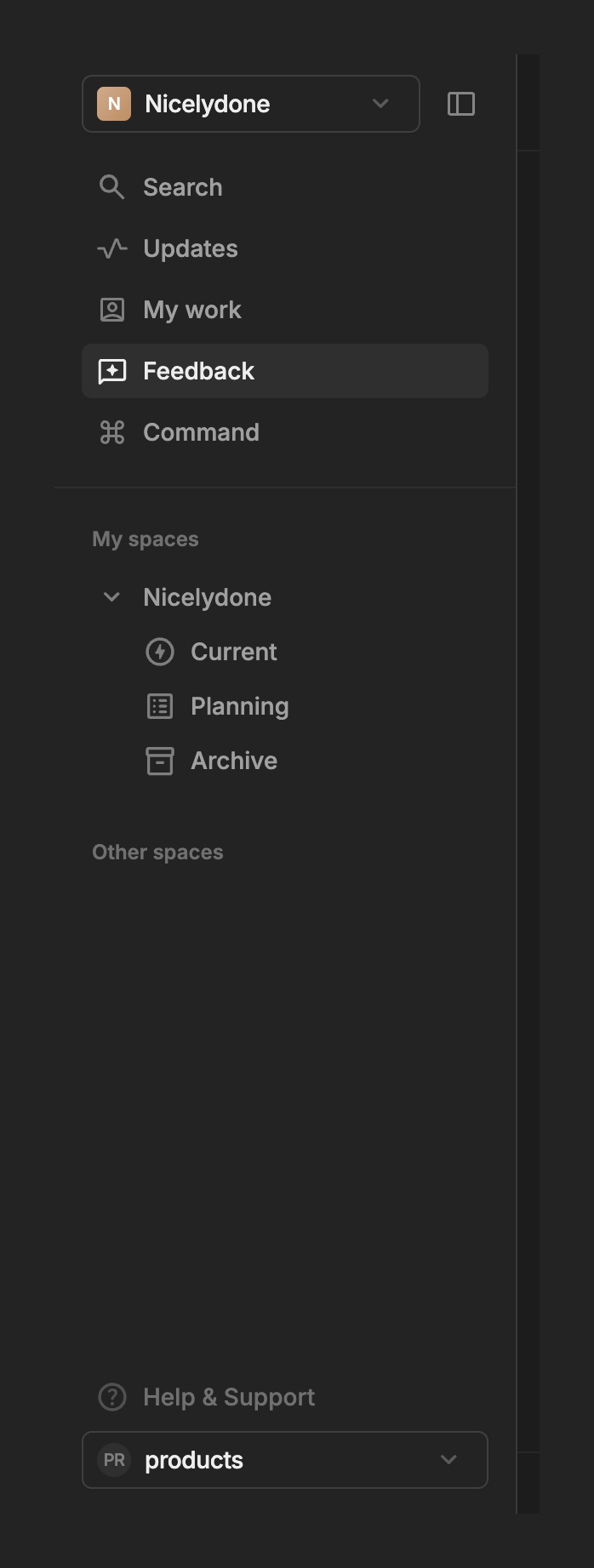Screen dimensions: 594x1568
Task: Go to the Planning view
Action: pyautogui.click(x=239, y=705)
